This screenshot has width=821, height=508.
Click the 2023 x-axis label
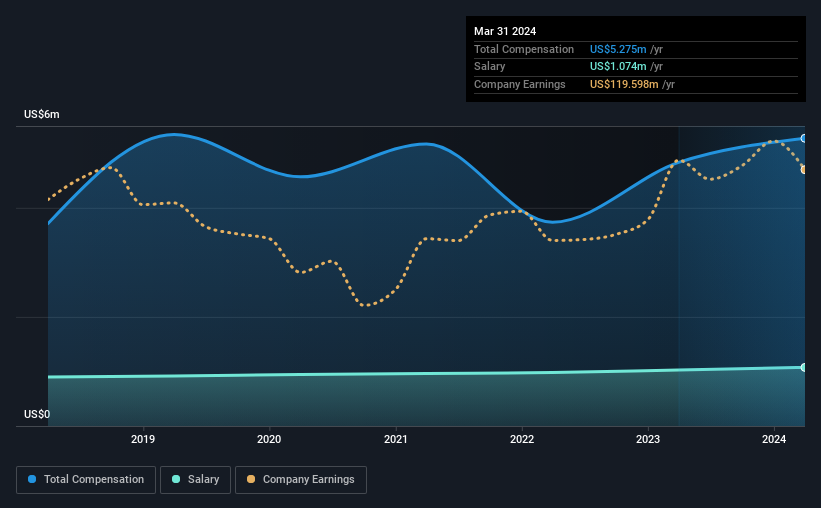648,439
